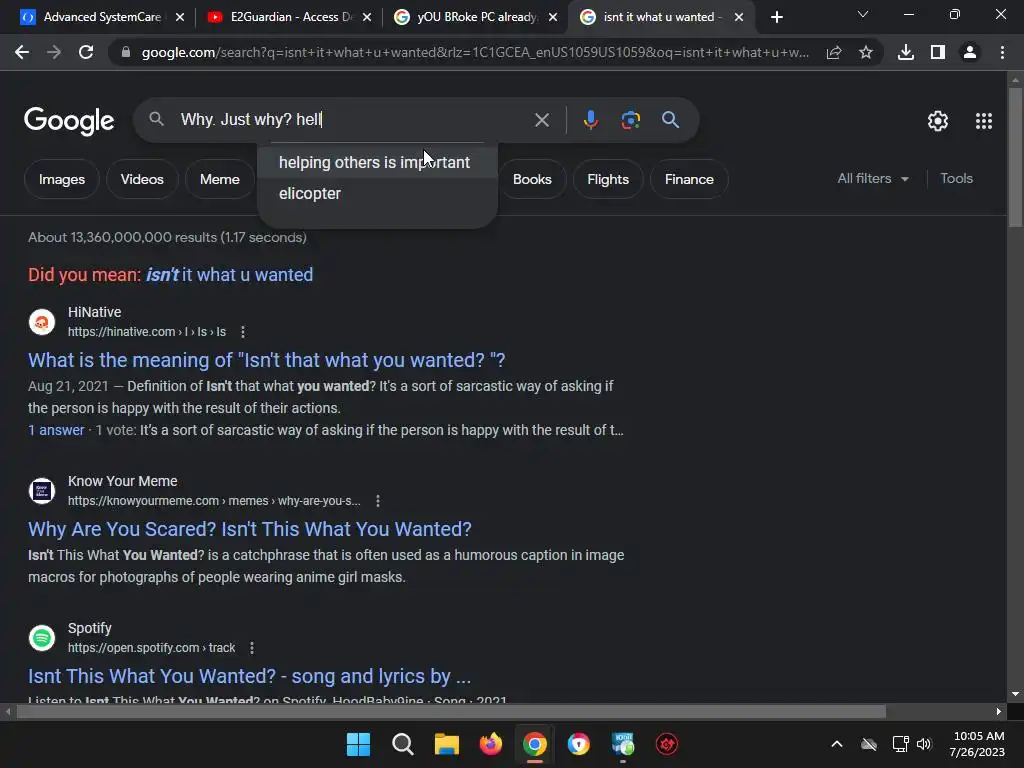Viewport: 1024px width, 768px height.
Task: Toggle Chrome side panel icon
Action: (x=938, y=52)
